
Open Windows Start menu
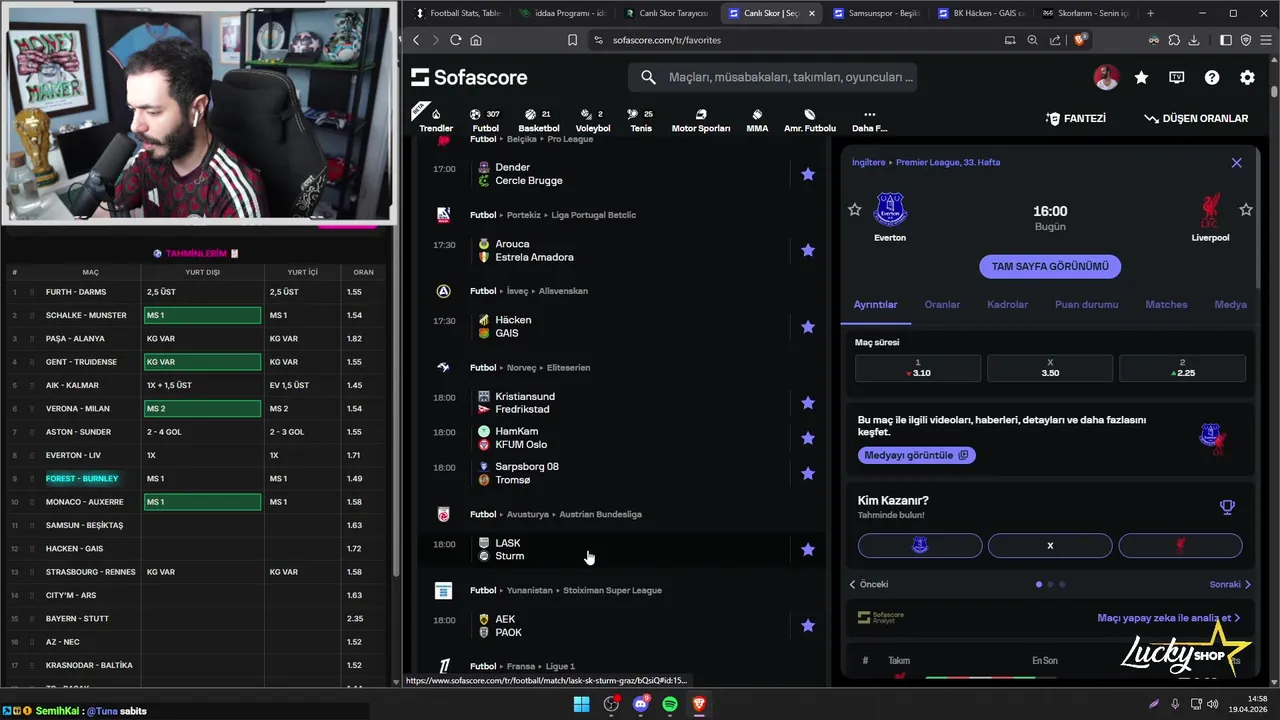coord(581,704)
